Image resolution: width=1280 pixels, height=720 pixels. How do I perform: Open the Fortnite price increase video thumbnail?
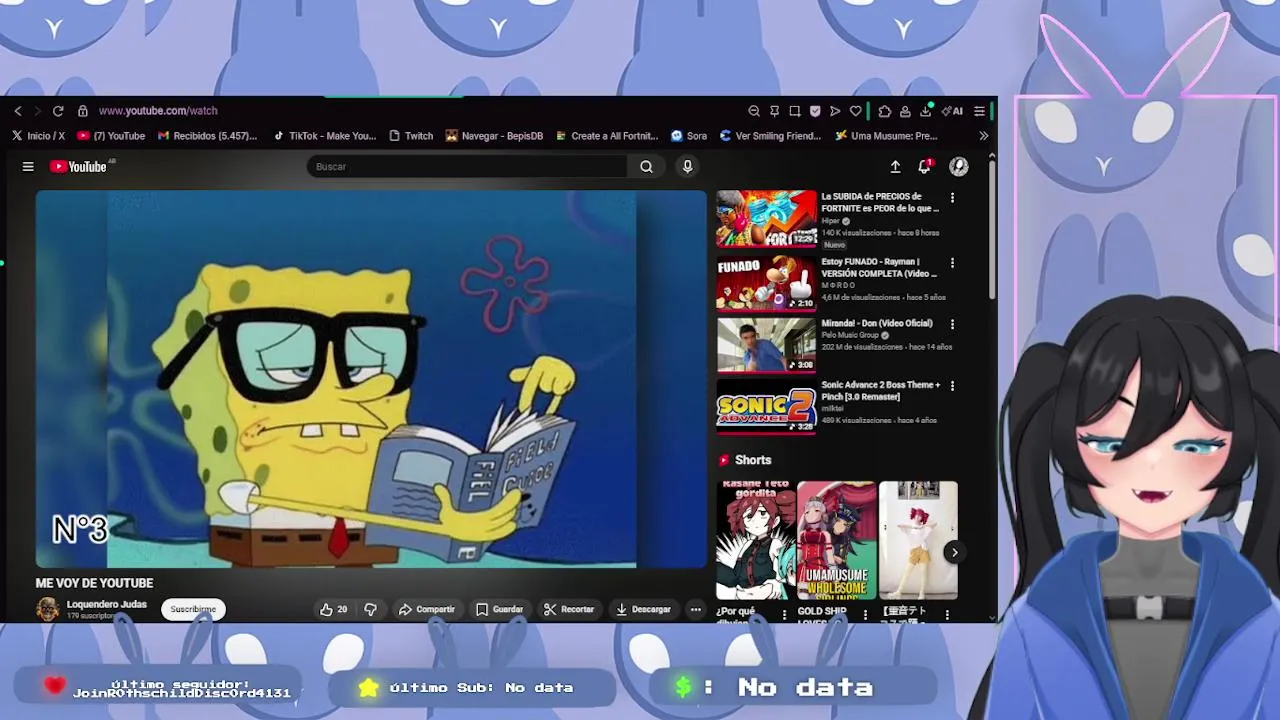click(766, 219)
